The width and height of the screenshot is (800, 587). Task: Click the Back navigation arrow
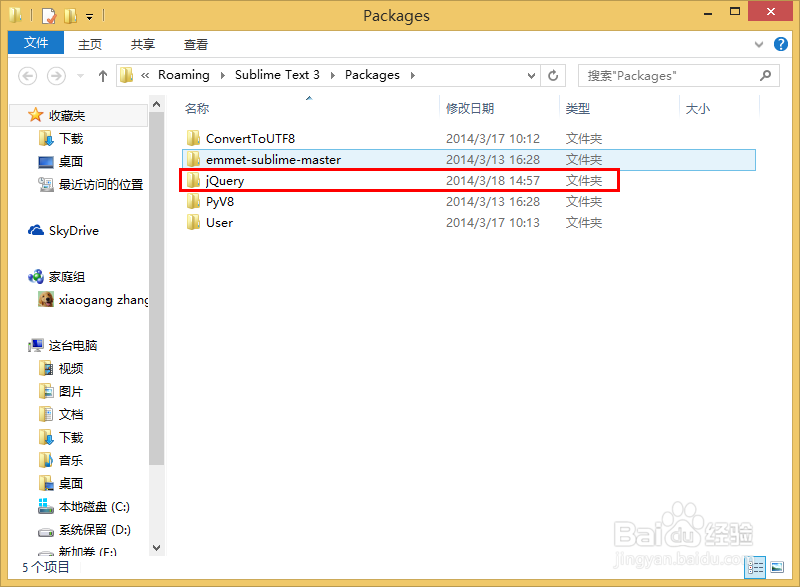(x=28, y=76)
